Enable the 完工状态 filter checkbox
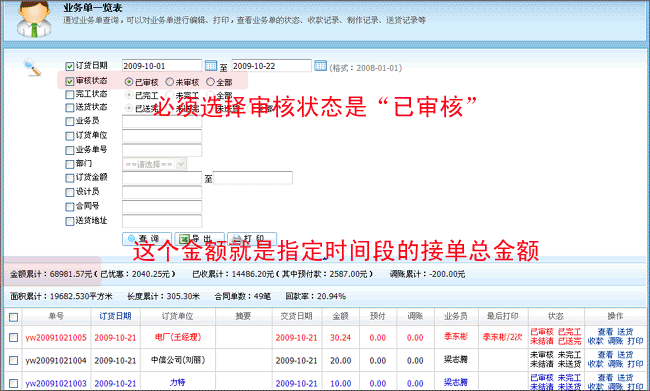The width and height of the screenshot is (650, 391). [70, 95]
